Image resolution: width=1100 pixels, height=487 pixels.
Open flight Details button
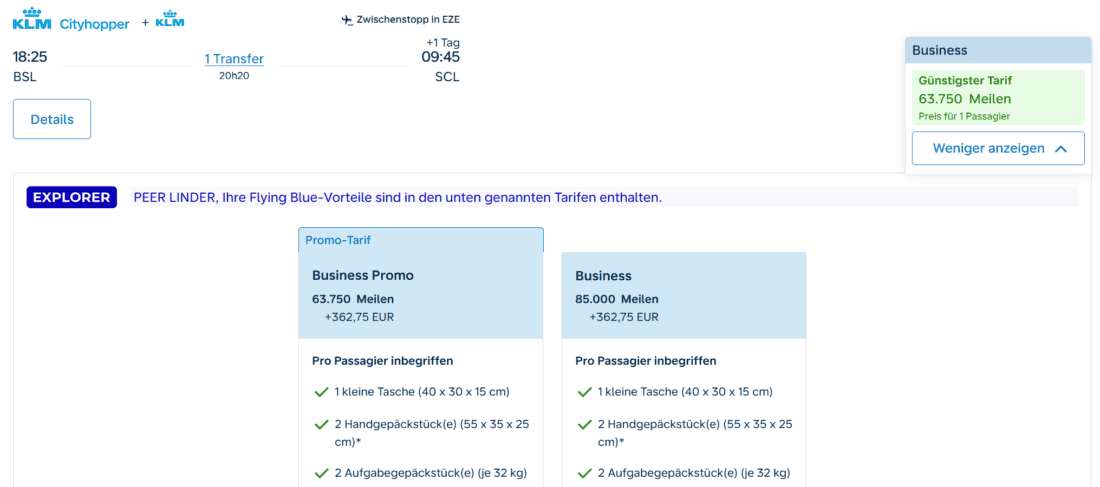click(52, 119)
